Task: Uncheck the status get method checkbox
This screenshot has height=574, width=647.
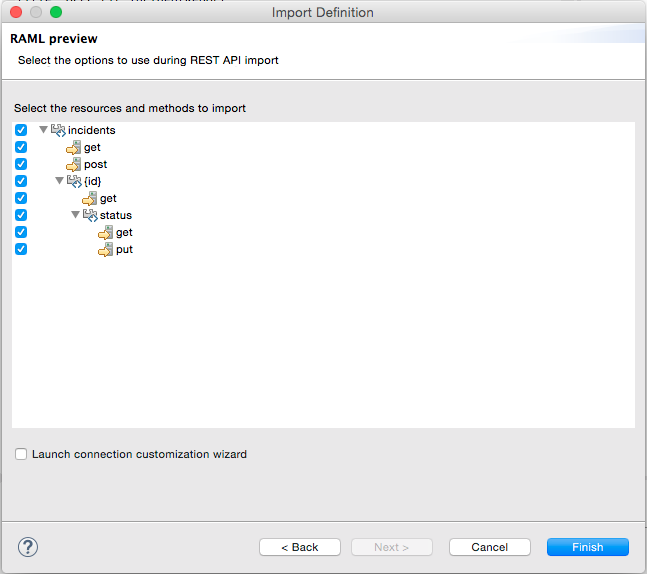Action: pos(21,232)
